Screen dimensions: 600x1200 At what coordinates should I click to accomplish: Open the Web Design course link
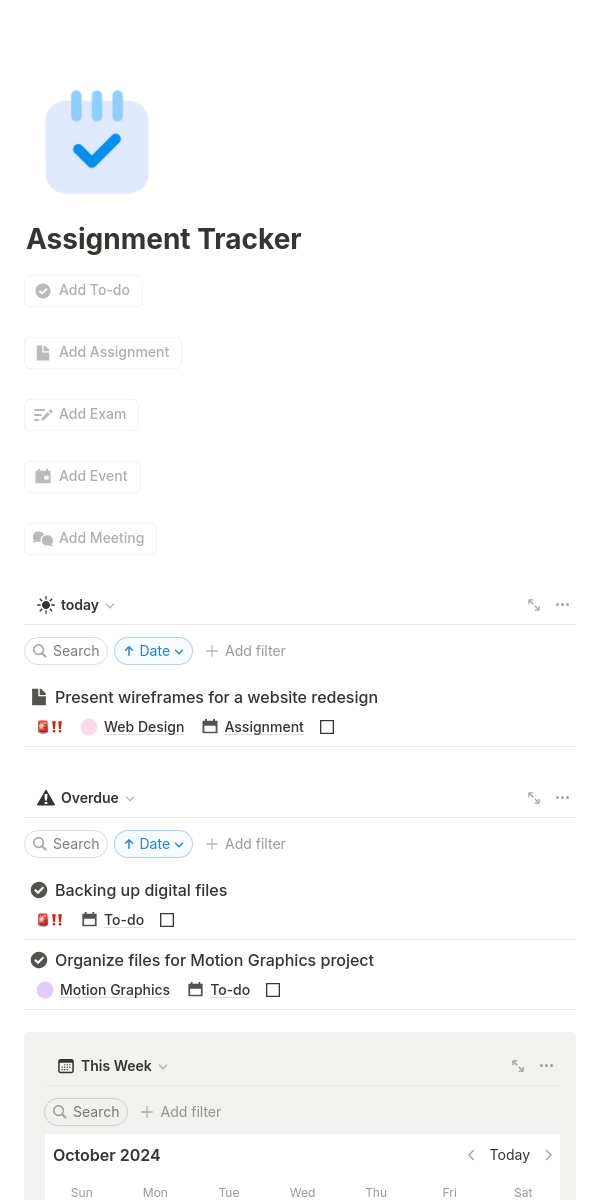(144, 727)
